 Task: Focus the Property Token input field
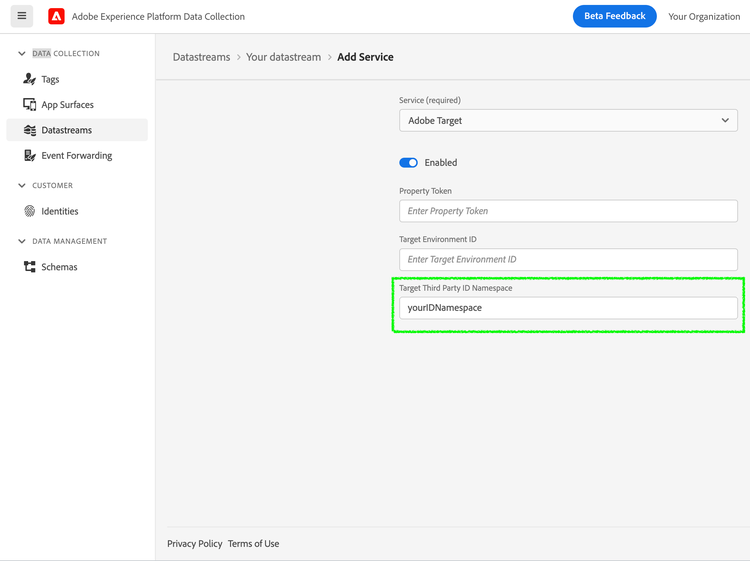(568, 211)
